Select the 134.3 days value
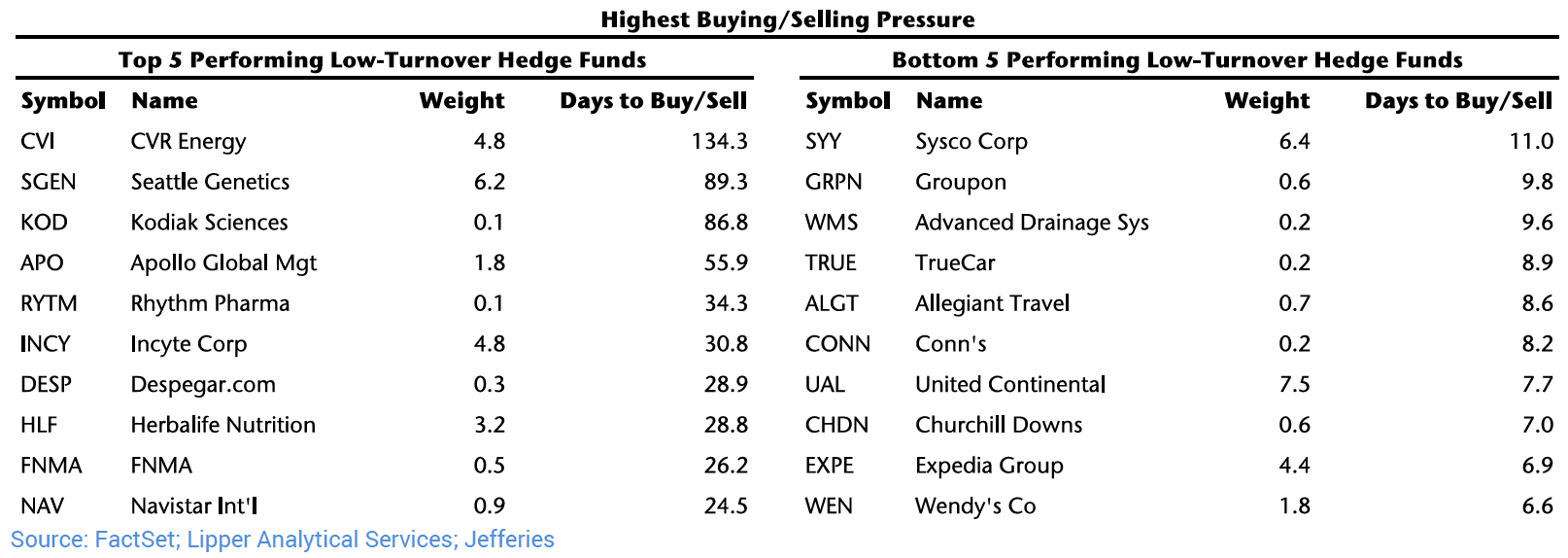This screenshot has height=558, width=1568. tap(719, 142)
